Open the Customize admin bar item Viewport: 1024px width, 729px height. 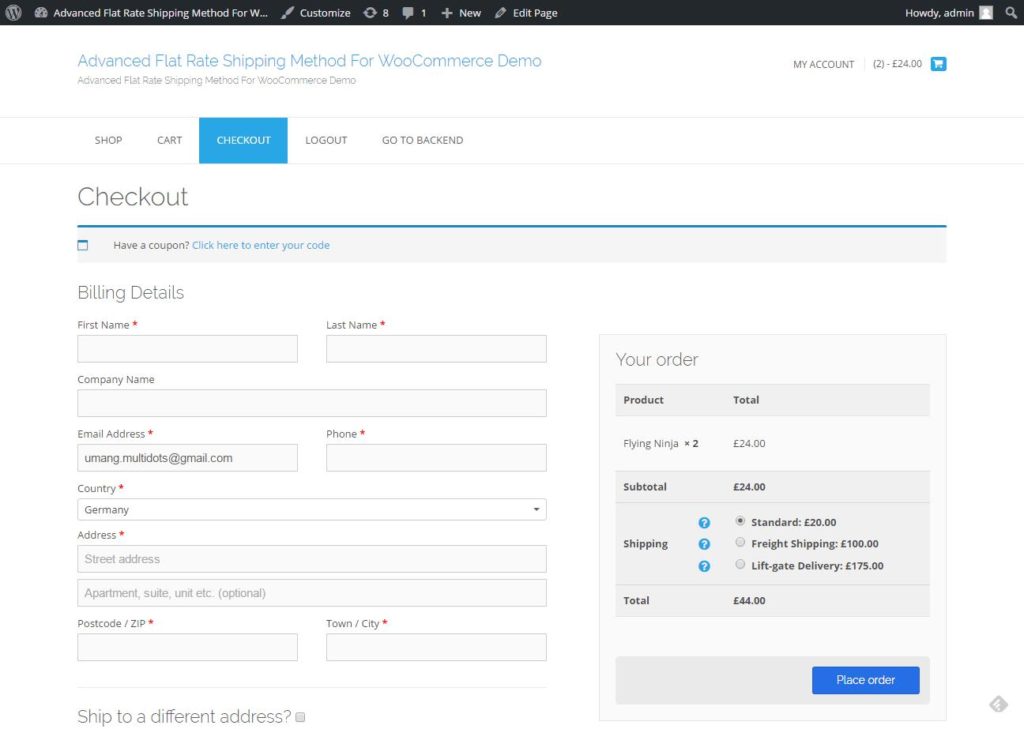click(316, 12)
